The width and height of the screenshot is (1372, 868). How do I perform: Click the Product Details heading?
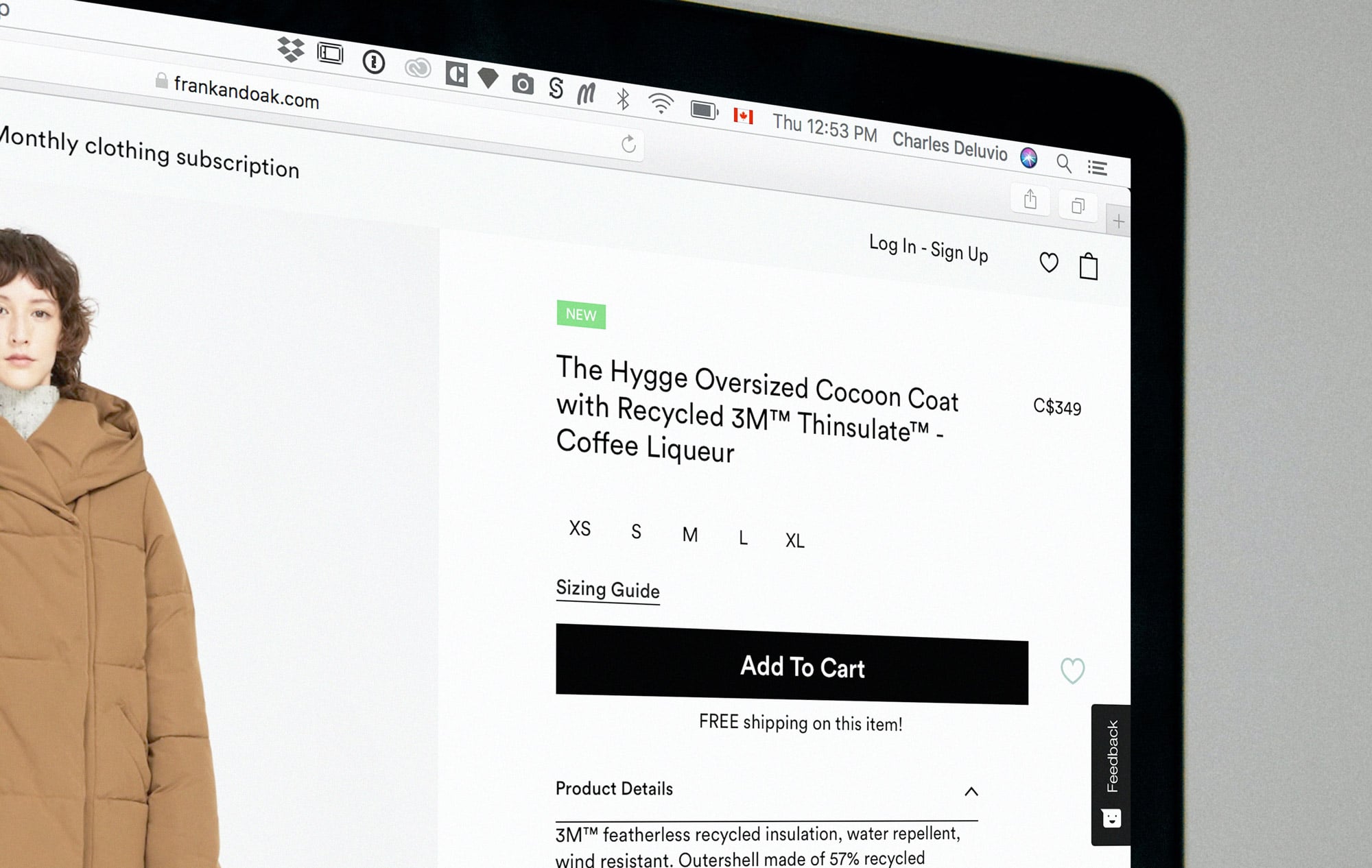(x=614, y=788)
